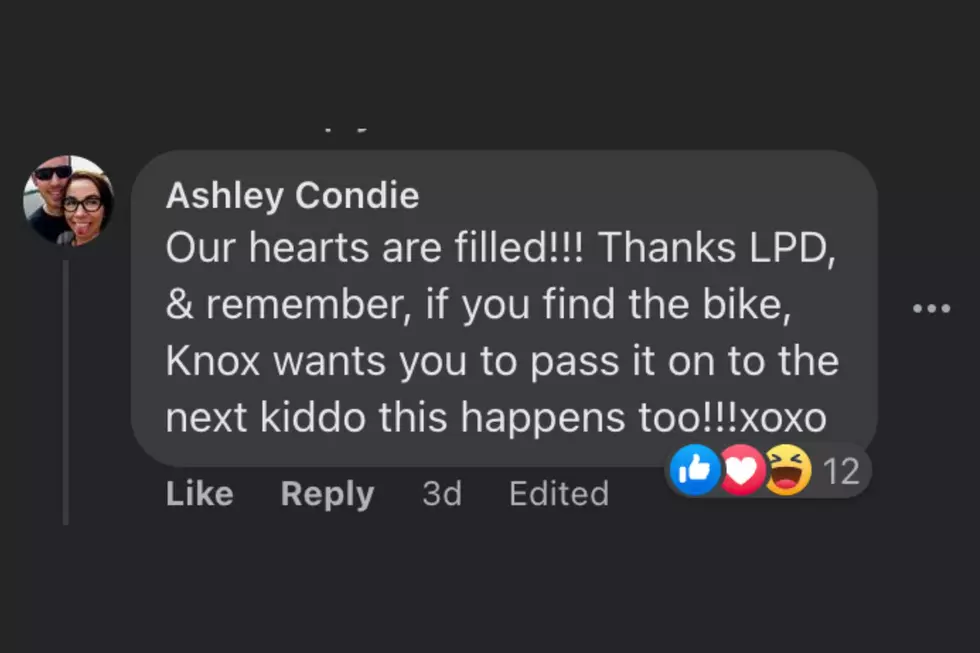View edit history via the Edited label
Screen dimensions: 980x653
pos(559,494)
